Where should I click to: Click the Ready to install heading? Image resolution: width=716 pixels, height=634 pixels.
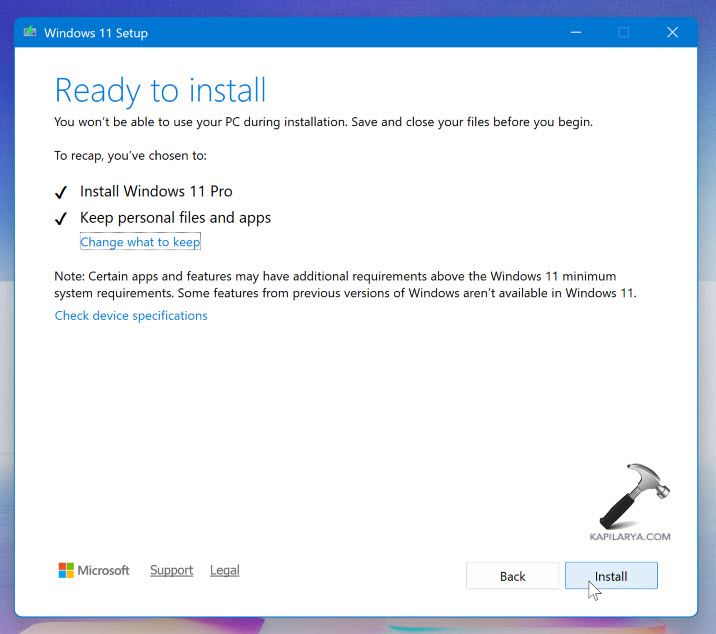(160, 90)
